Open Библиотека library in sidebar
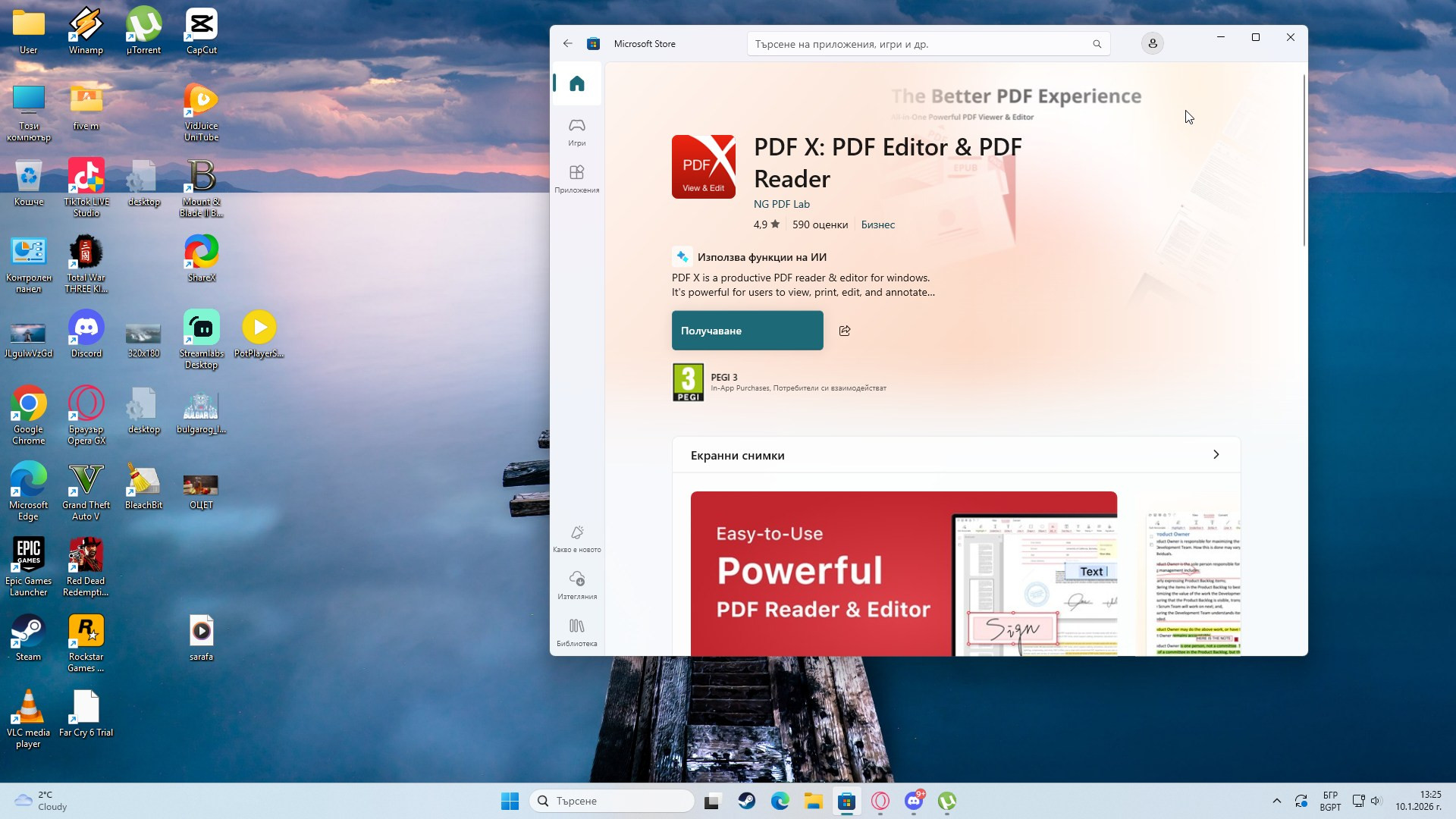This screenshot has height=819, width=1456. (x=577, y=632)
